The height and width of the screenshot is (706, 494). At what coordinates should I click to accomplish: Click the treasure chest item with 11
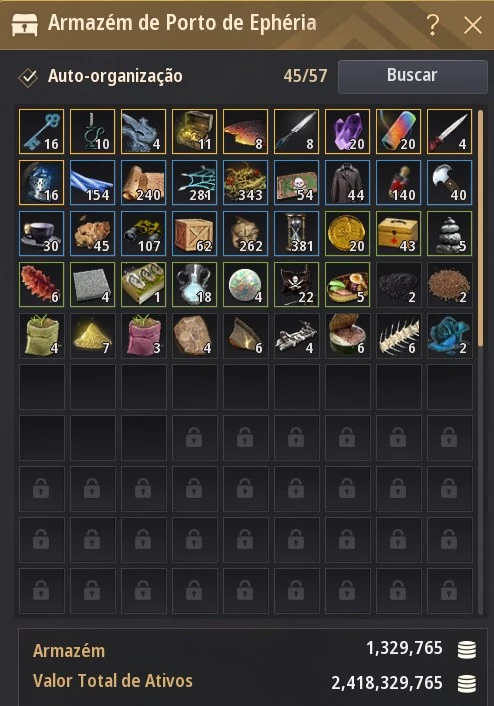coord(195,131)
